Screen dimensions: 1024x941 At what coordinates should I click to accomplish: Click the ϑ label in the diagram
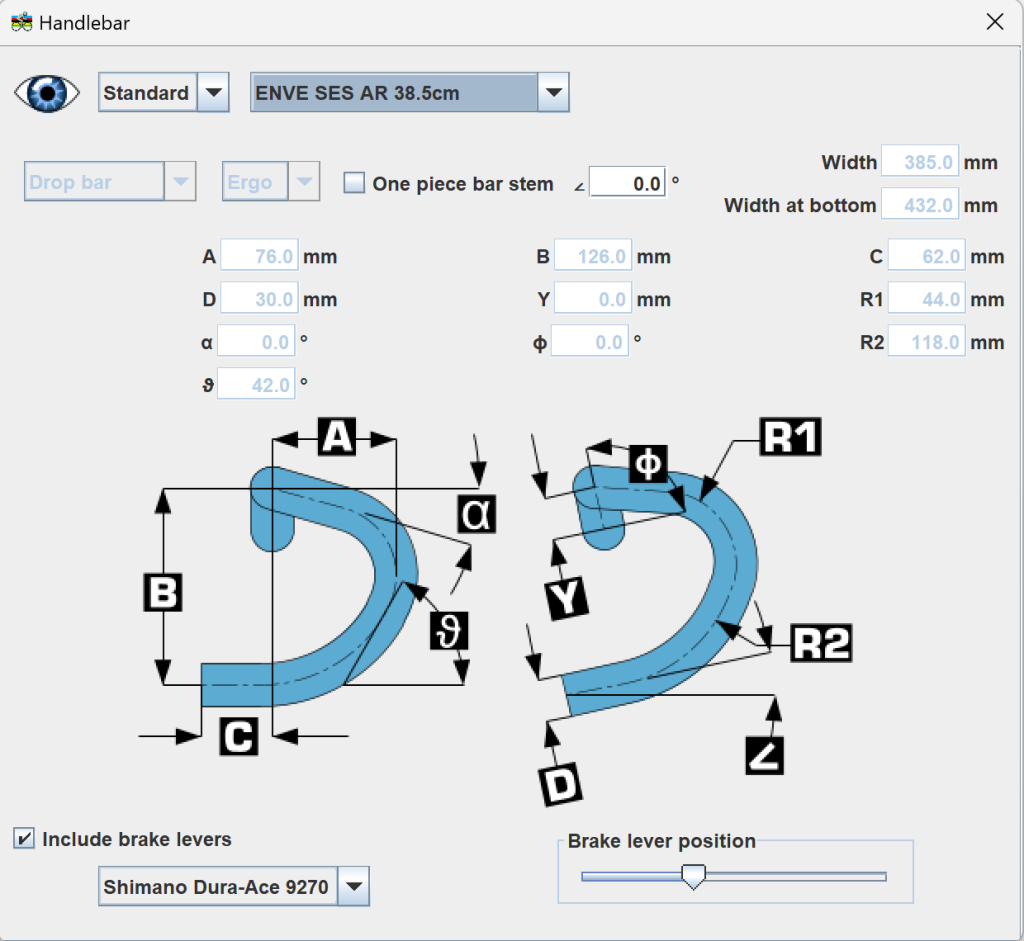tap(449, 631)
